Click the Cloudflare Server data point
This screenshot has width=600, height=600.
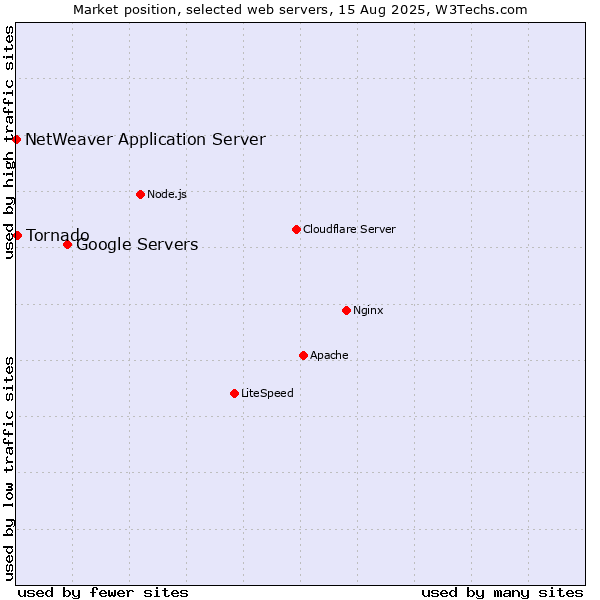pos(296,230)
